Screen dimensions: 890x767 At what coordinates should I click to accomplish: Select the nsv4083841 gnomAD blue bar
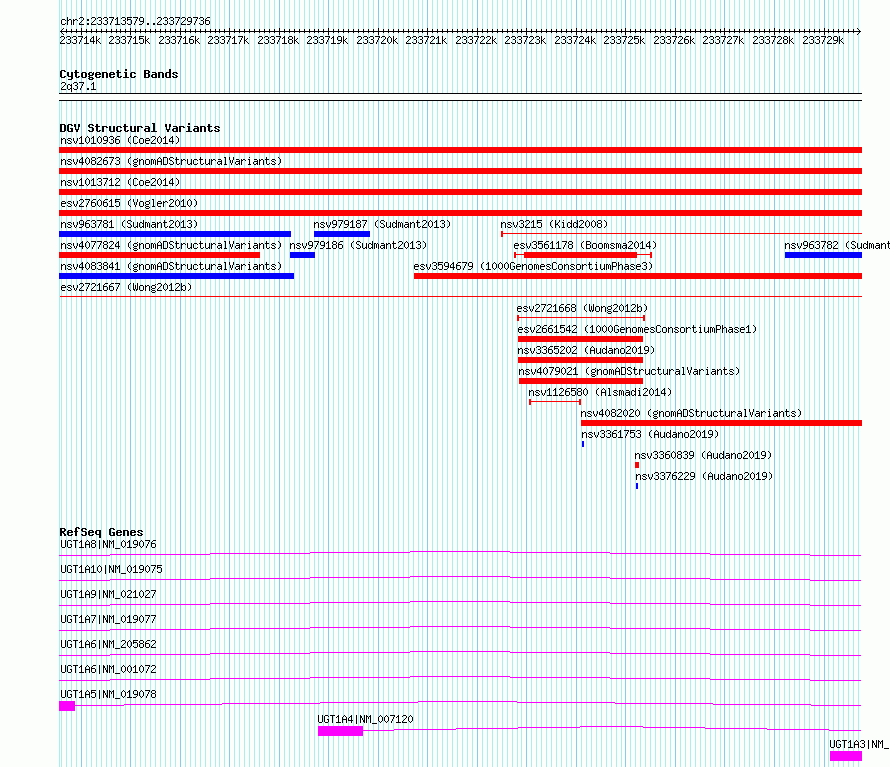click(x=177, y=276)
